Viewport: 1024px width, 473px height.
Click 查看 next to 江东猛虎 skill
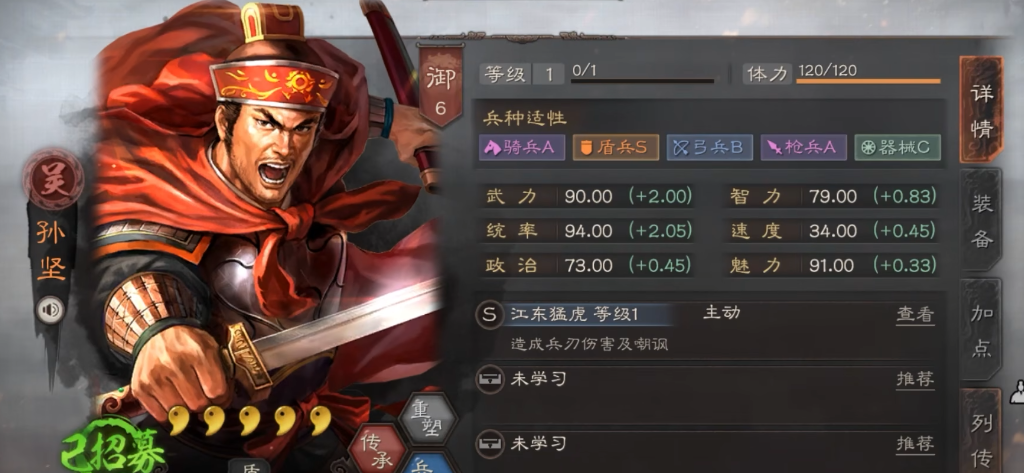tap(915, 315)
